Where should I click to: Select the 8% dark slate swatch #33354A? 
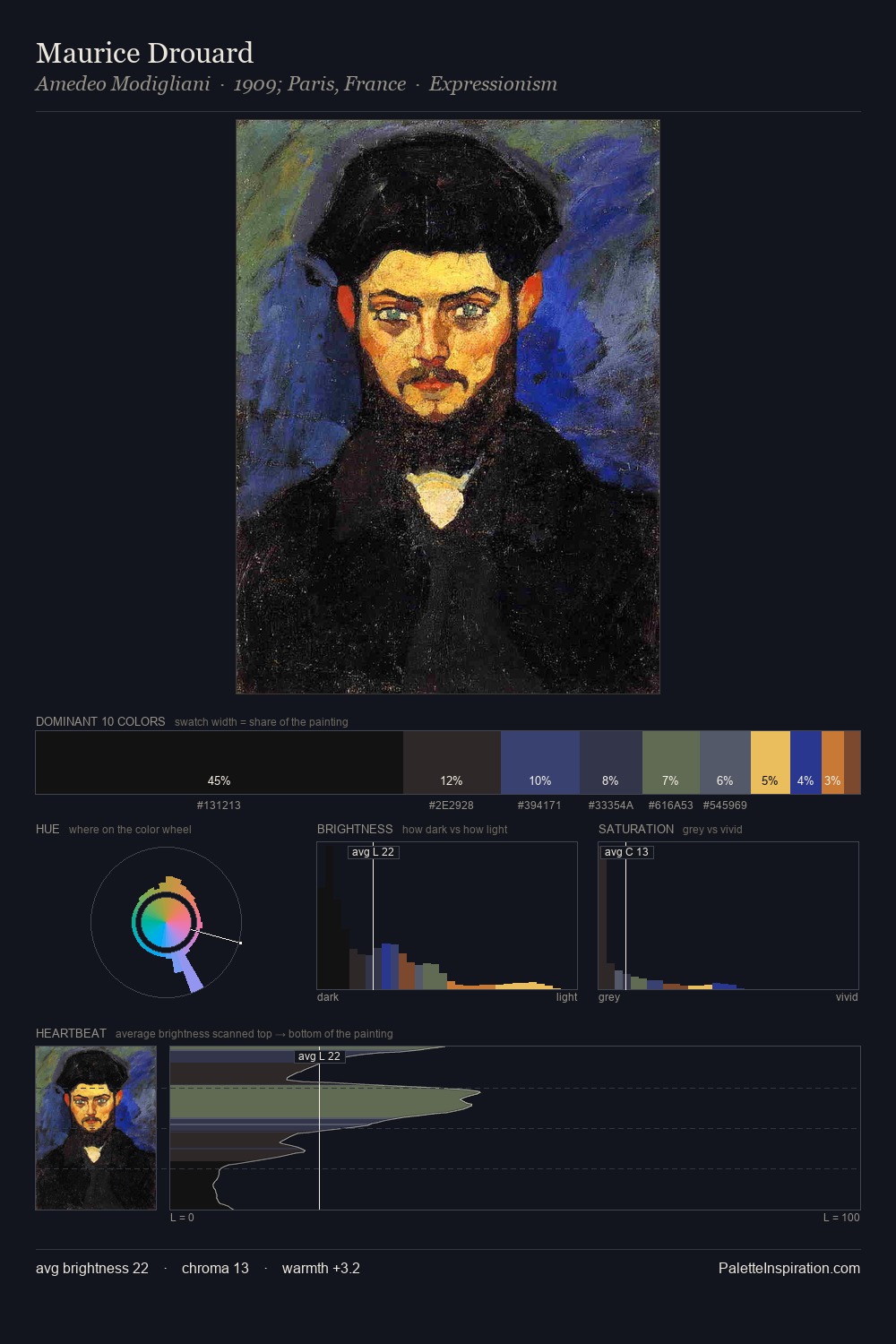(x=611, y=762)
